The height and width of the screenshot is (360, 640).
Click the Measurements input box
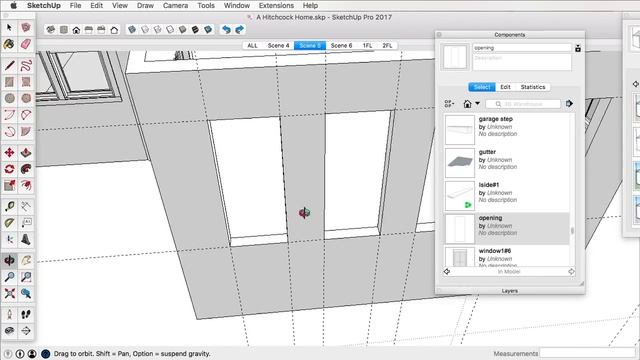click(x=587, y=353)
